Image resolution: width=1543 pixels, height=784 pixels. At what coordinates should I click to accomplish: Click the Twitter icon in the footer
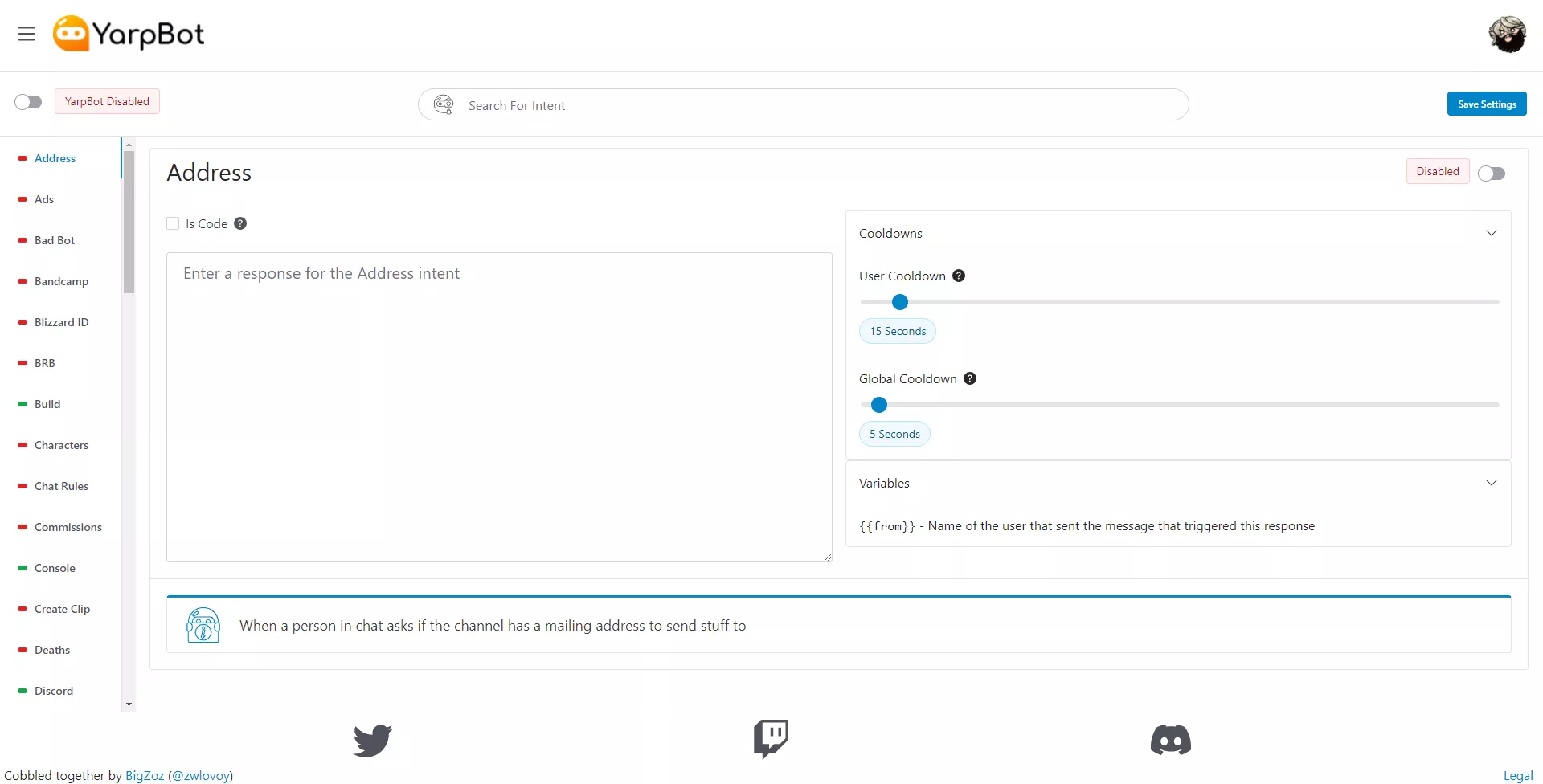371,740
